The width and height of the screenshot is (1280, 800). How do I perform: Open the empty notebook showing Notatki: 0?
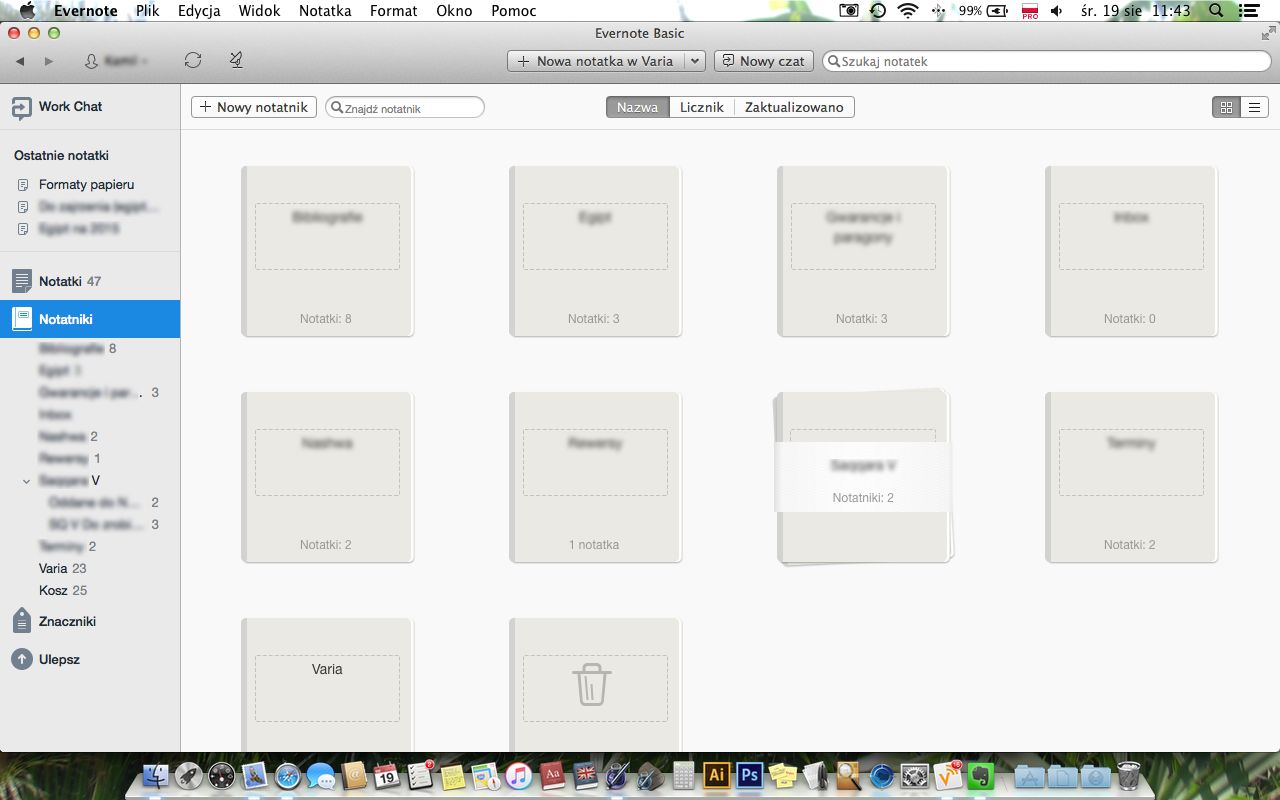[1131, 251]
